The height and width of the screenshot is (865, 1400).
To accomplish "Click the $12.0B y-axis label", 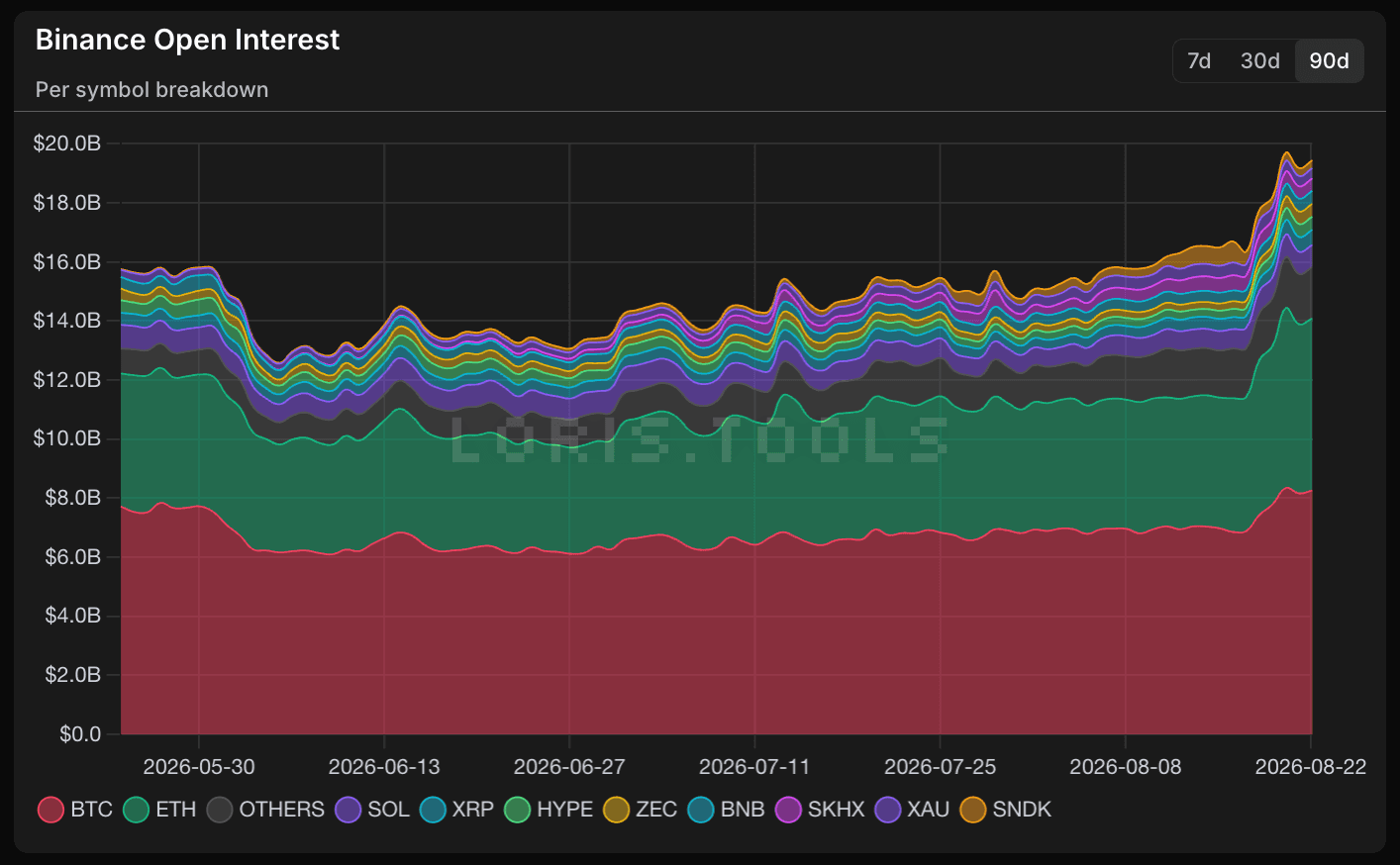I will (67, 380).
